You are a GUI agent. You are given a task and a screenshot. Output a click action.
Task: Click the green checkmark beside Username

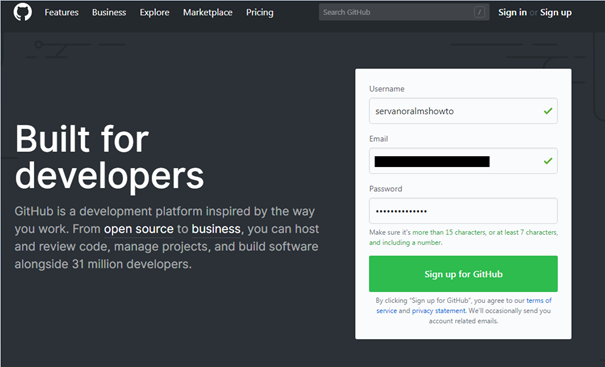click(548, 111)
